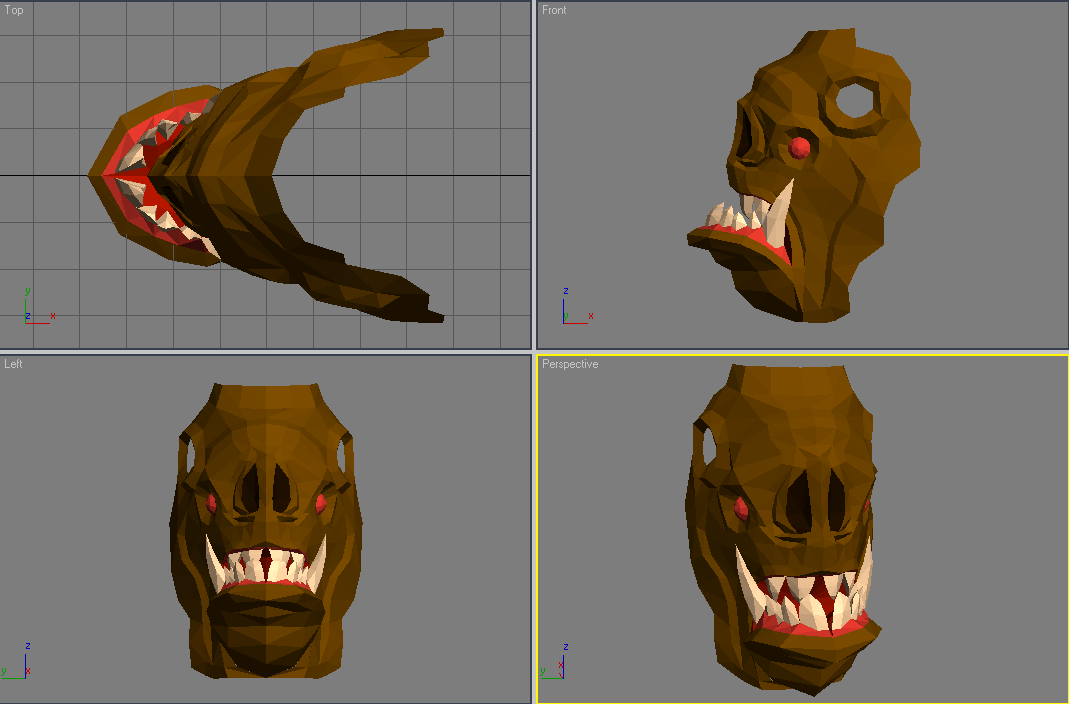The width and height of the screenshot is (1069, 704).
Task: Click the axis gizmo in Top viewport
Action: 39,306
